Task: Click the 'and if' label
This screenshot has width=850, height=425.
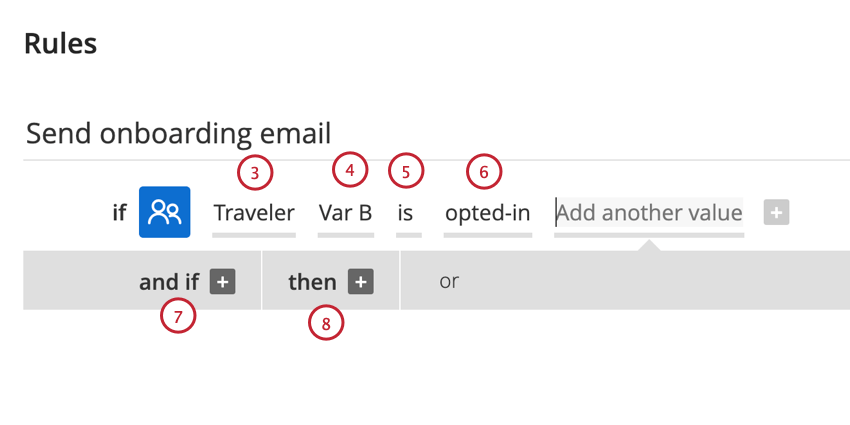Action: coord(169,282)
